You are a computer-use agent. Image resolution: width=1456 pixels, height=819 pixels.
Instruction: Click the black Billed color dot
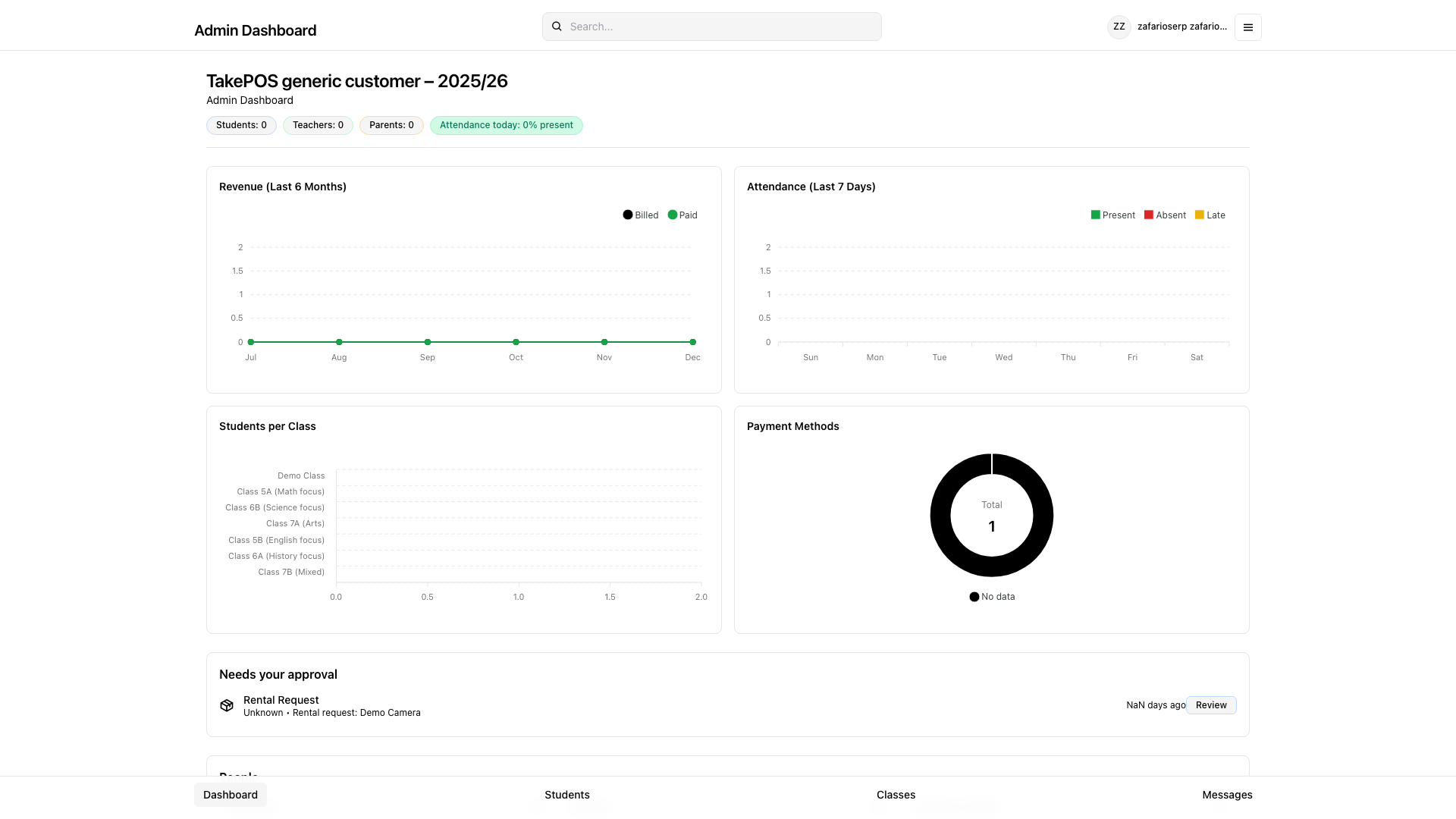tap(628, 215)
